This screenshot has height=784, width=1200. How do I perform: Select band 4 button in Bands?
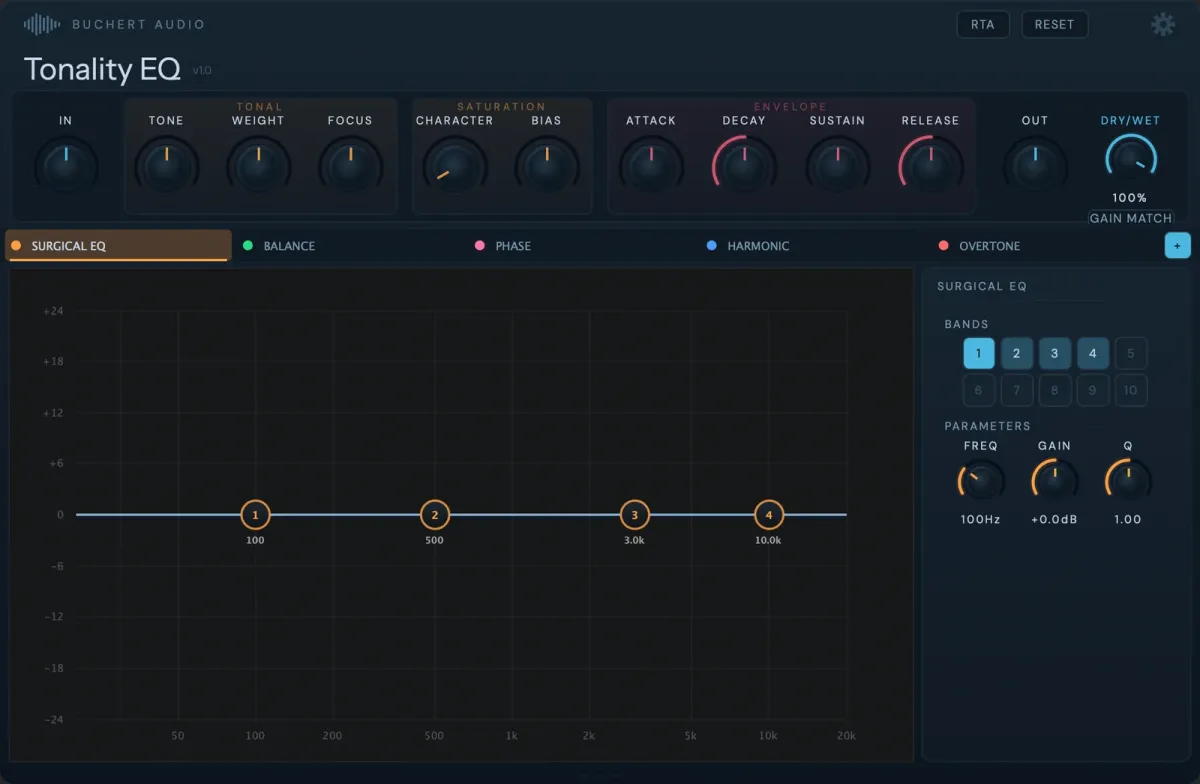tap(1092, 353)
